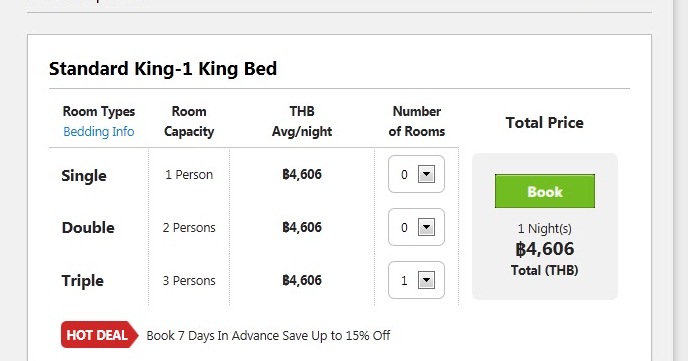Open the Single rooms quantity dropdown
The image size is (688, 361).
(416, 174)
